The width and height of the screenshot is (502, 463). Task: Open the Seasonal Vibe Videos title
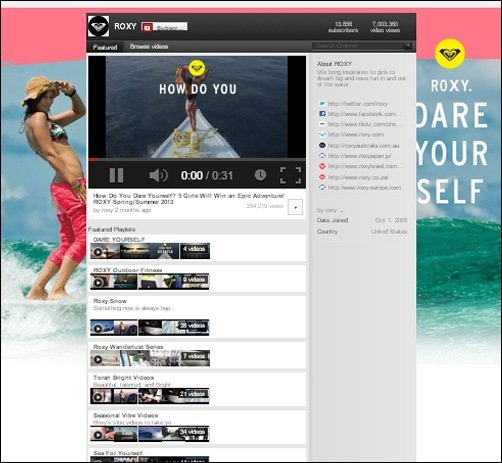126,415
